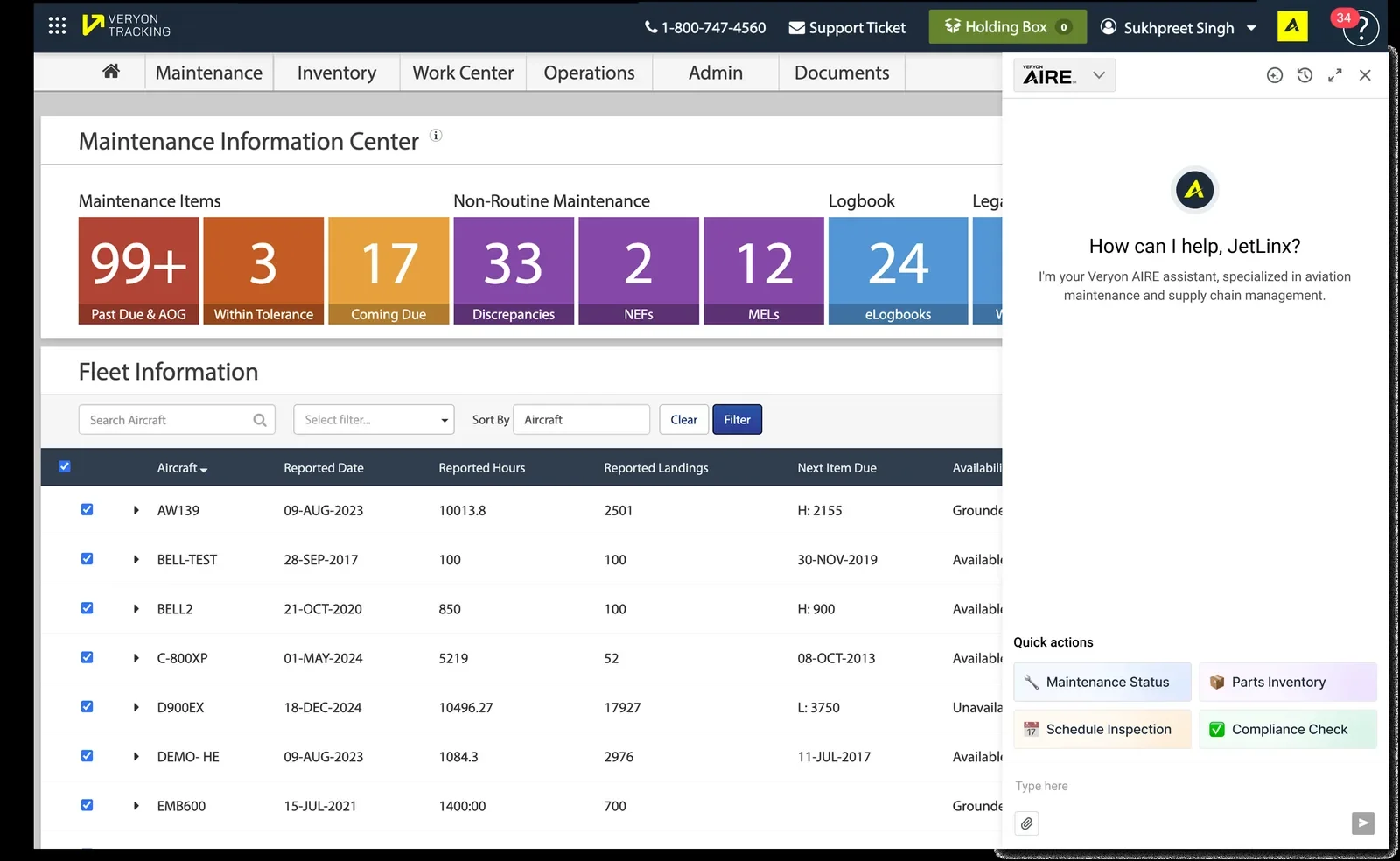The image size is (1400, 861).
Task: Toggle the select-all aircraft checkbox in header
Action: (65, 466)
